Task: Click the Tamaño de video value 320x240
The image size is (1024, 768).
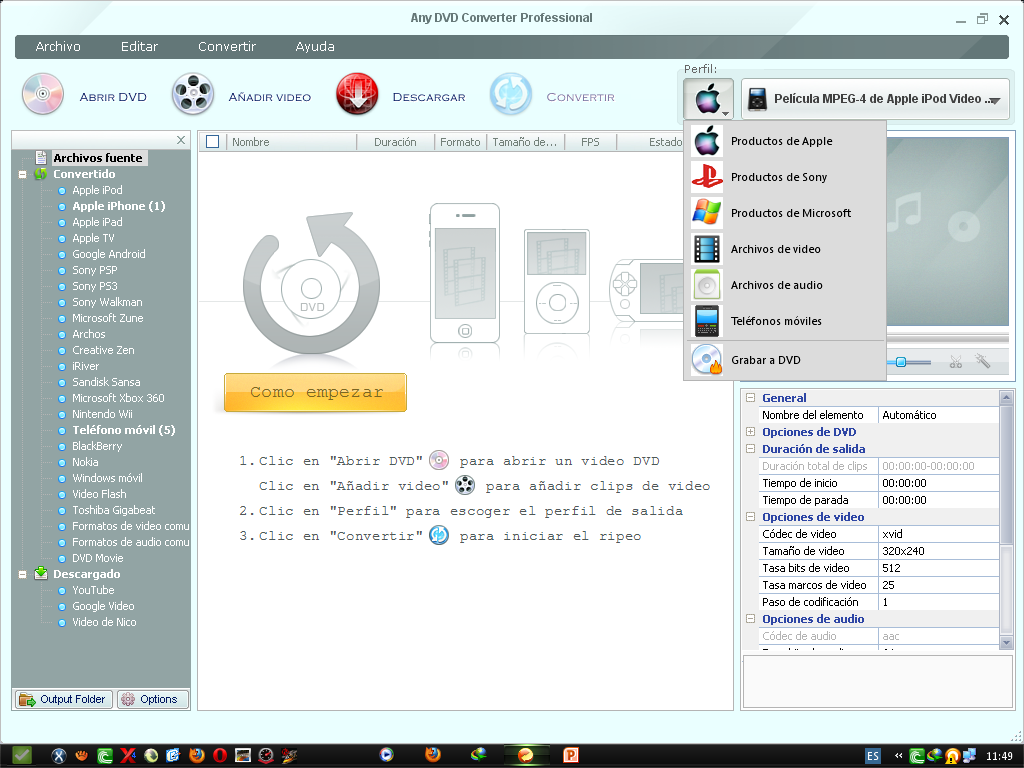Action: 938,551
